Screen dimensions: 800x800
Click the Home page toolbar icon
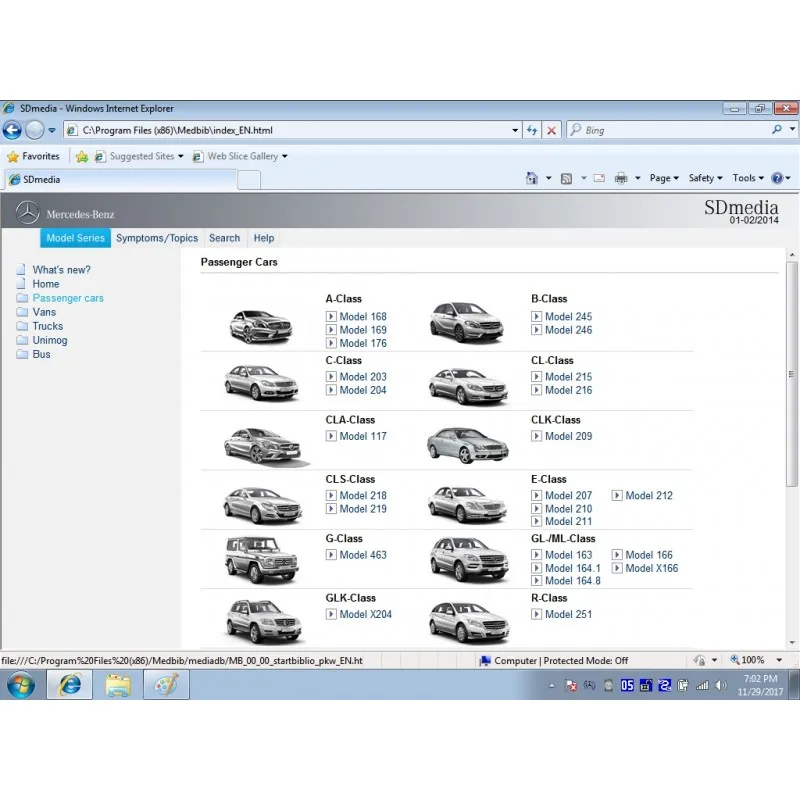[x=532, y=178]
